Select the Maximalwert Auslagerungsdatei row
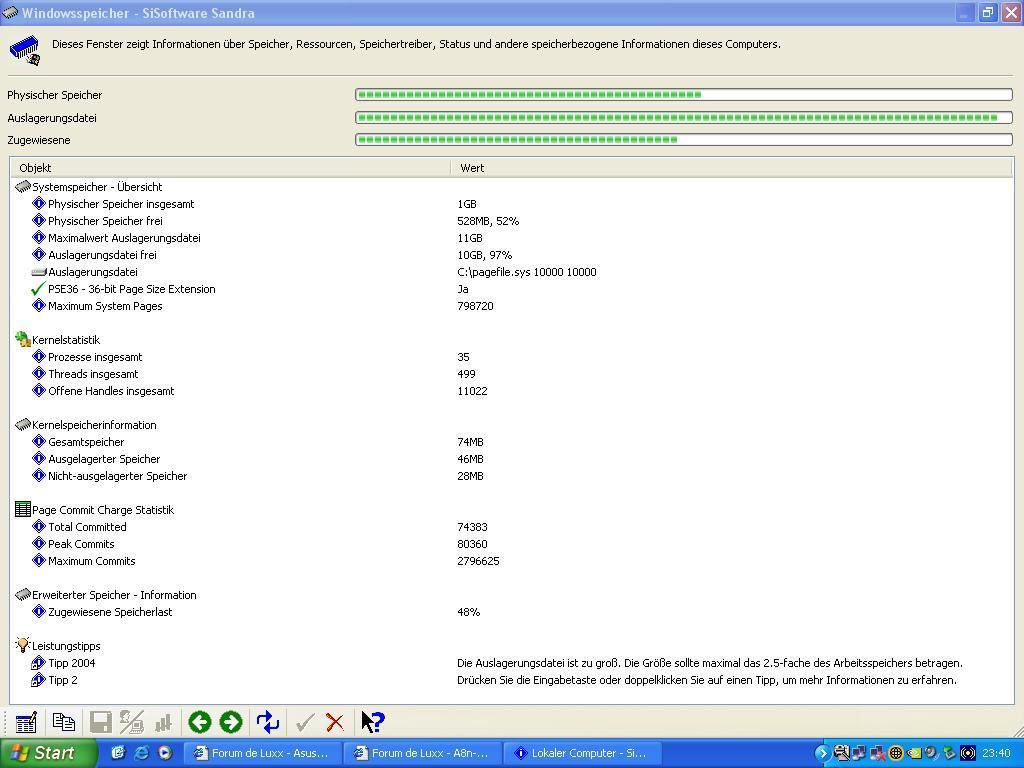This screenshot has width=1024, height=768. pyautogui.click(x=511, y=238)
